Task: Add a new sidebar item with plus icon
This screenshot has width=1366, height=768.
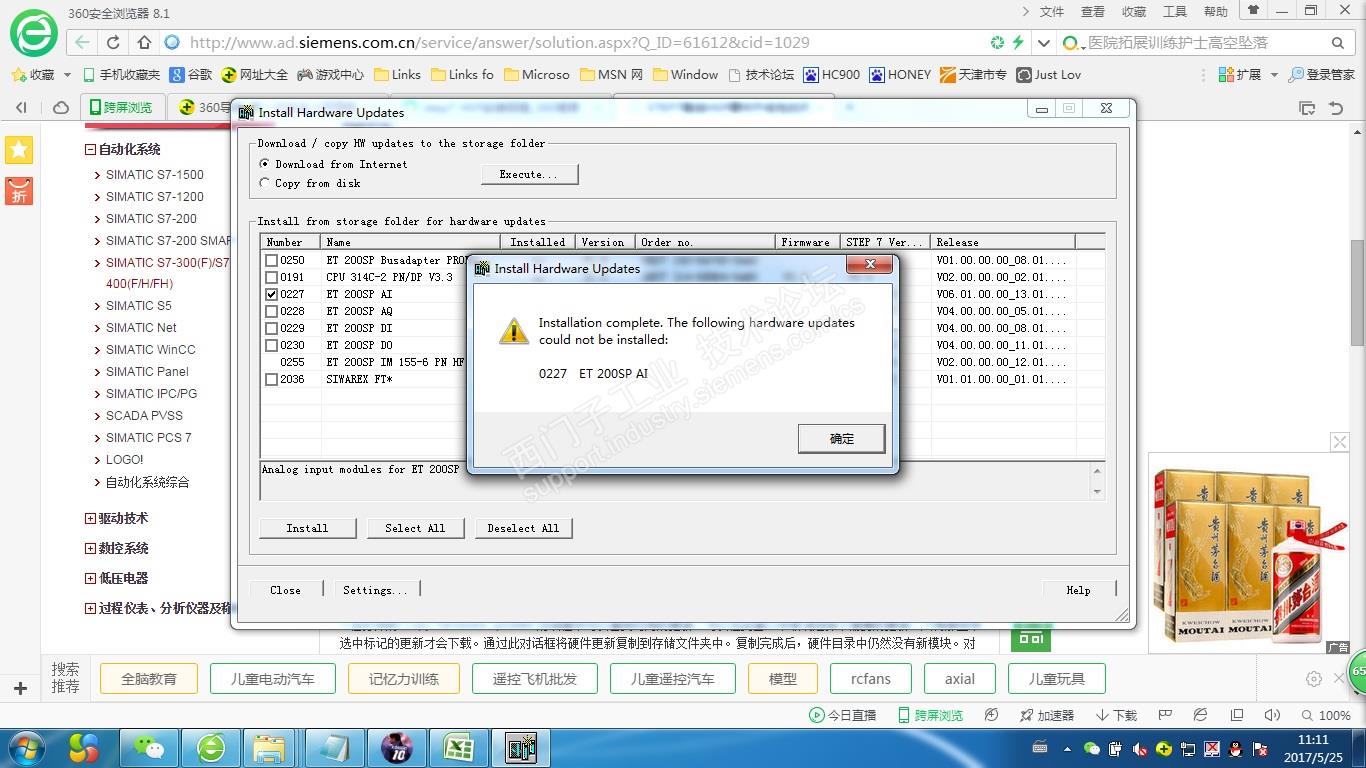Action: (20, 688)
